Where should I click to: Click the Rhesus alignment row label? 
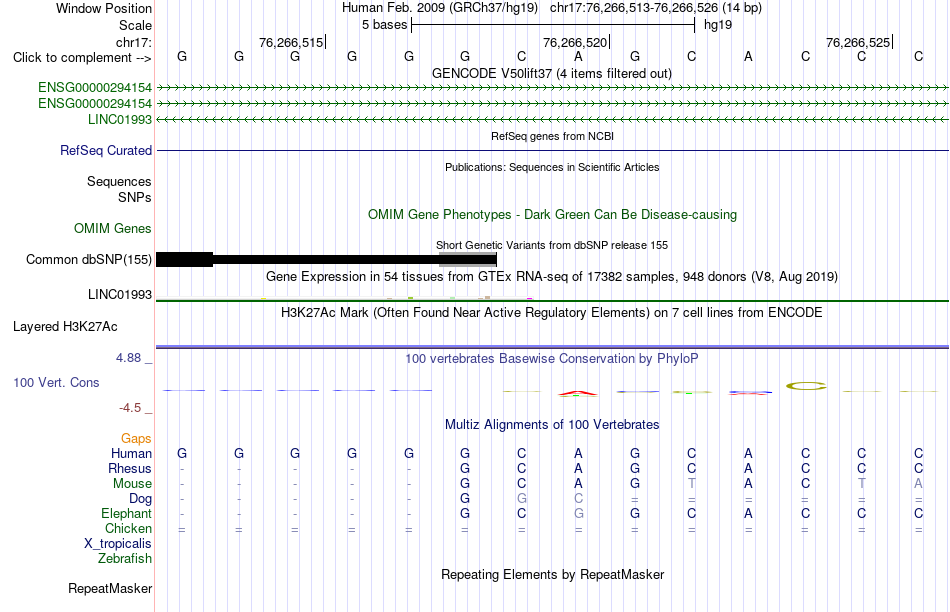(x=130, y=468)
